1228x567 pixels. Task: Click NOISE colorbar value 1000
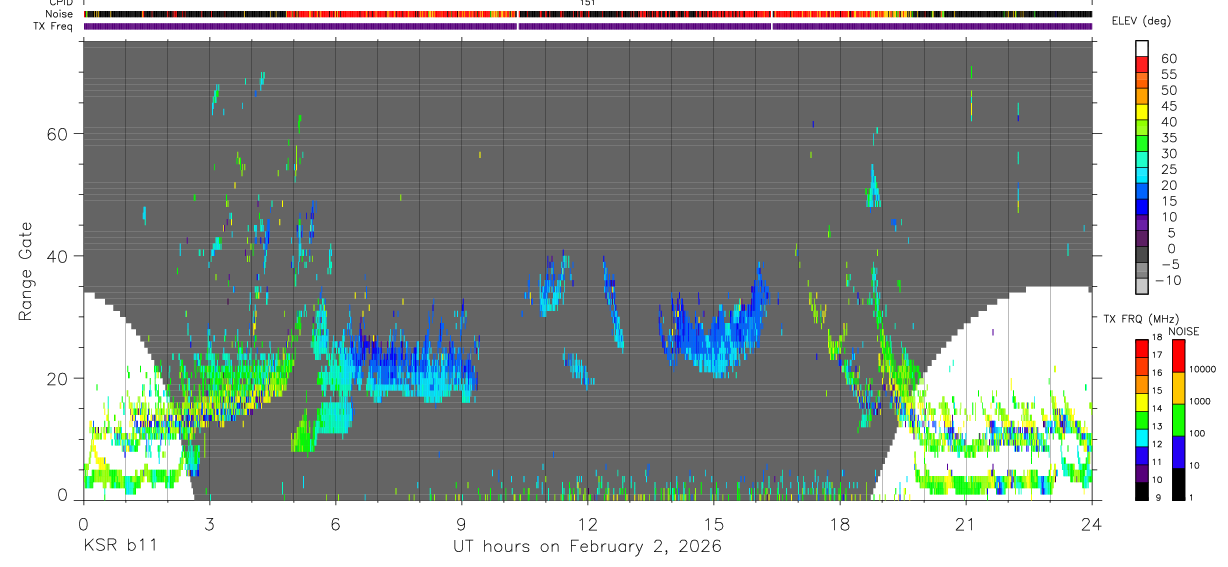(x=1200, y=402)
